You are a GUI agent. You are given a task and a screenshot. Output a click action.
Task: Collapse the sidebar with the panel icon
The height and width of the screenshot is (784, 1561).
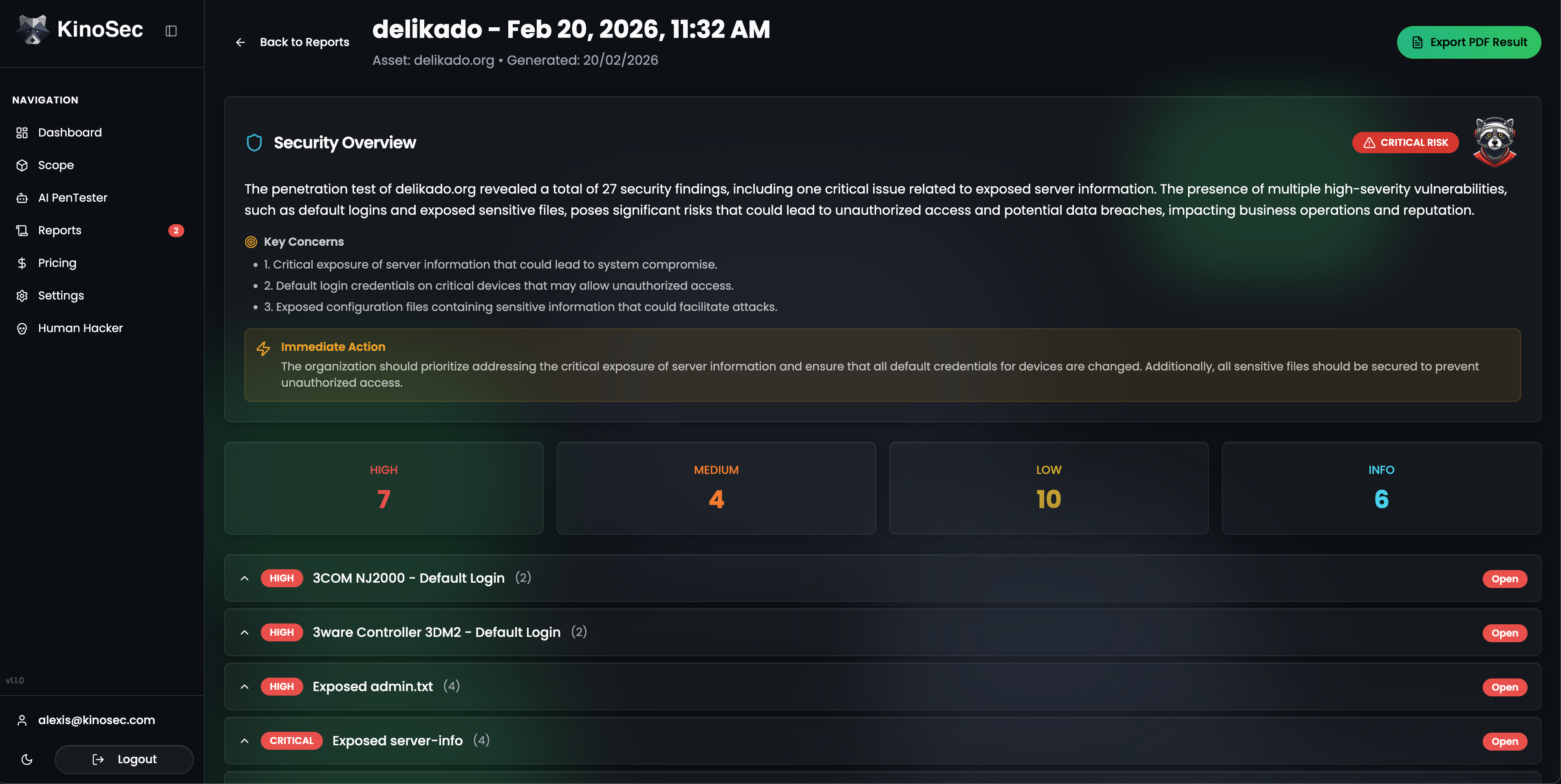coord(171,30)
